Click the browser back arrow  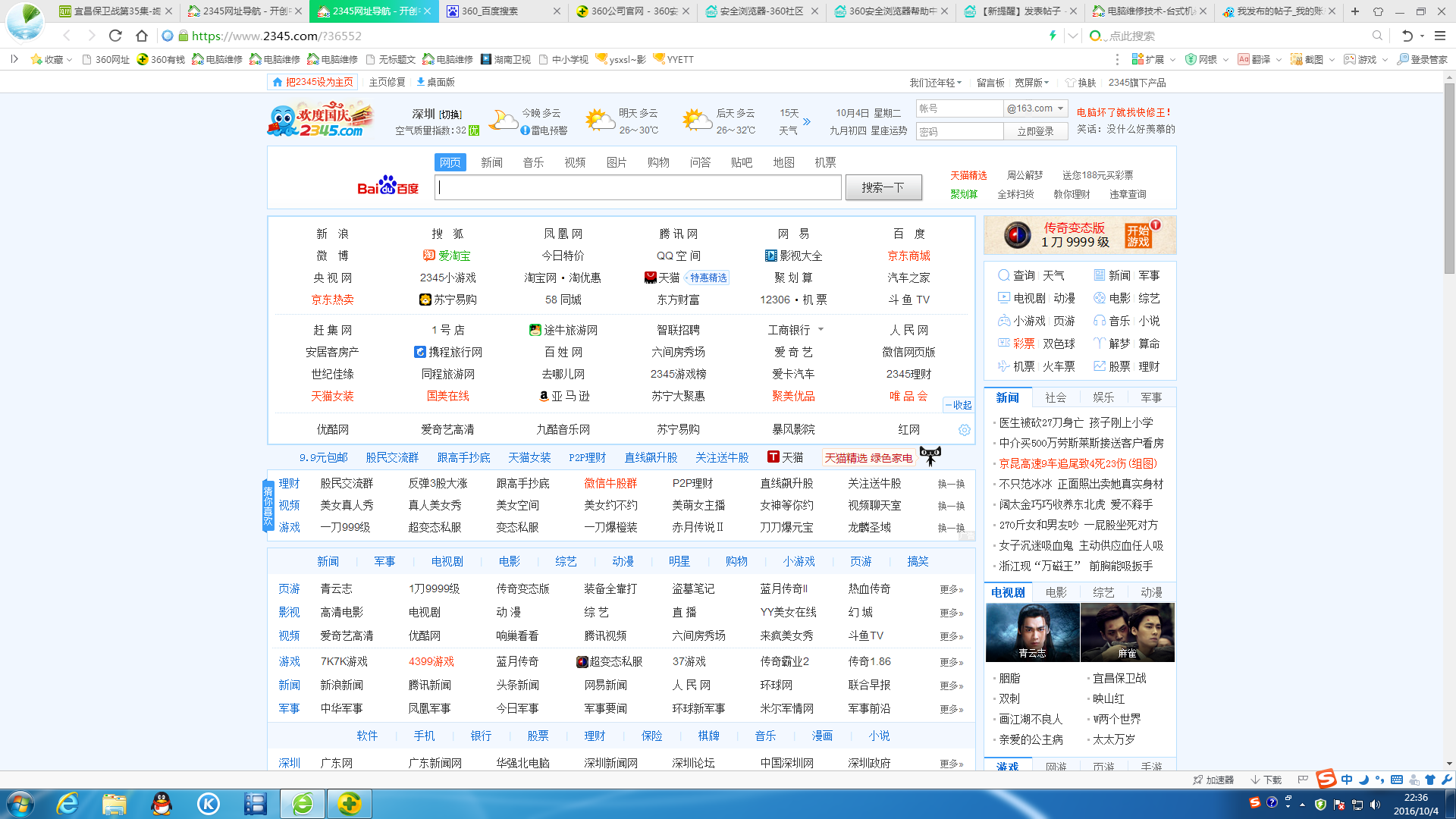[67, 36]
